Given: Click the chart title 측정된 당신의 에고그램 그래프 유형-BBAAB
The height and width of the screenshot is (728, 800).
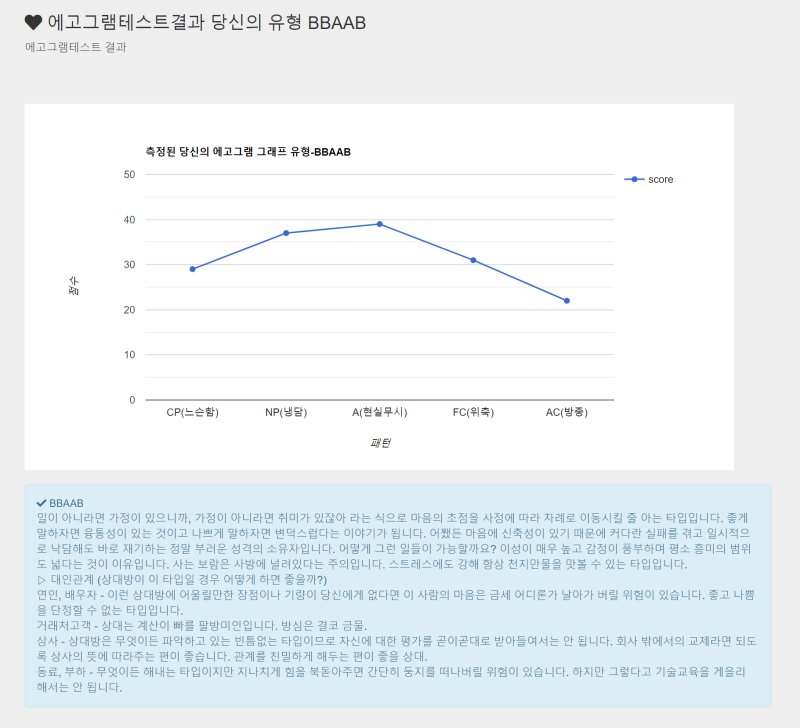Looking at the screenshot, I should [x=246, y=153].
